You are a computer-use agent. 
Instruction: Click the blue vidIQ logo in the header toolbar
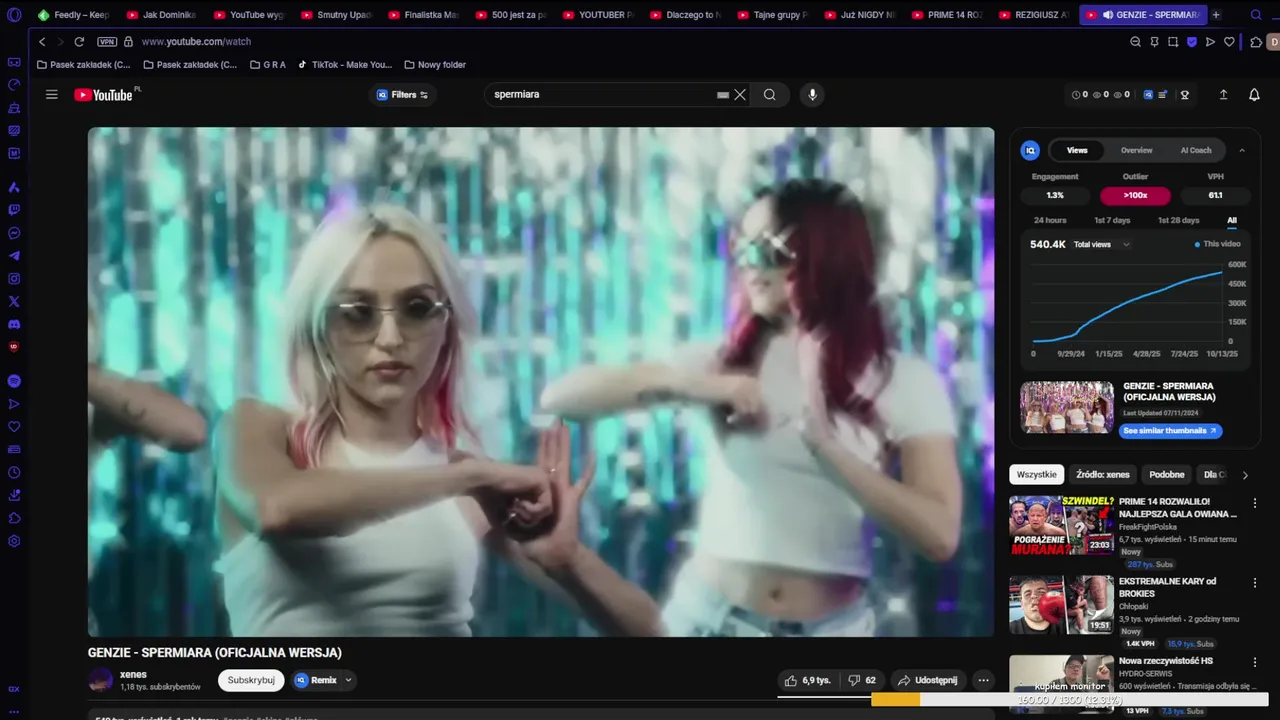point(1148,95)
